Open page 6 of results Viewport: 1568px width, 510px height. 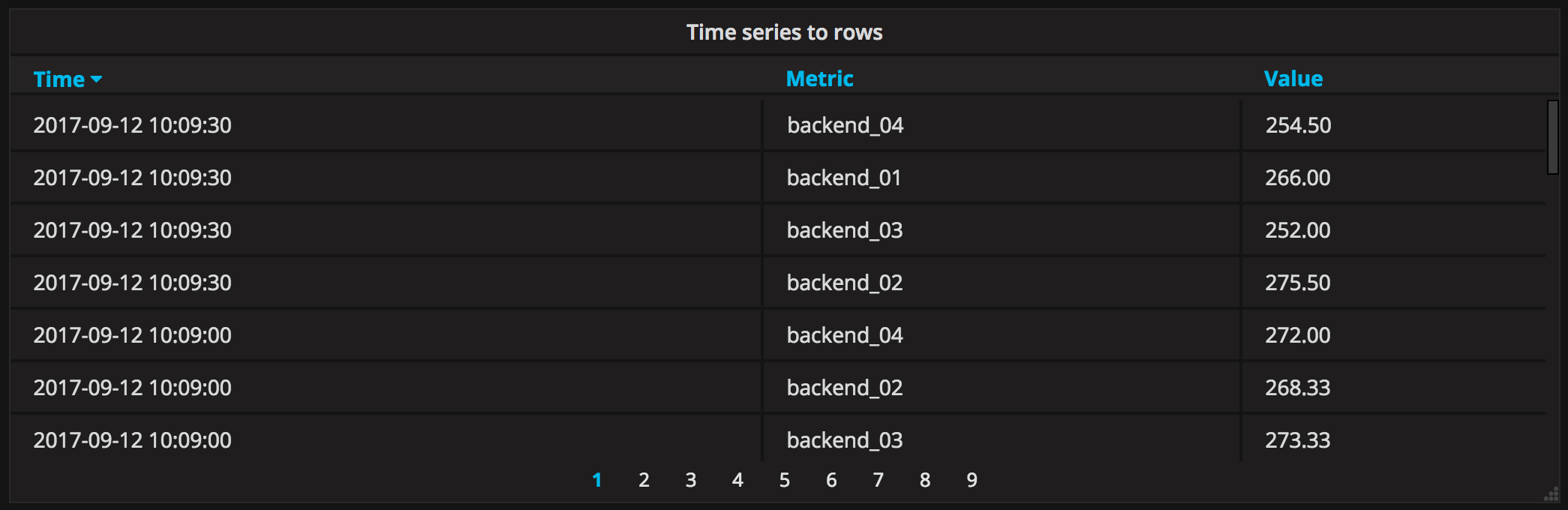831,480
